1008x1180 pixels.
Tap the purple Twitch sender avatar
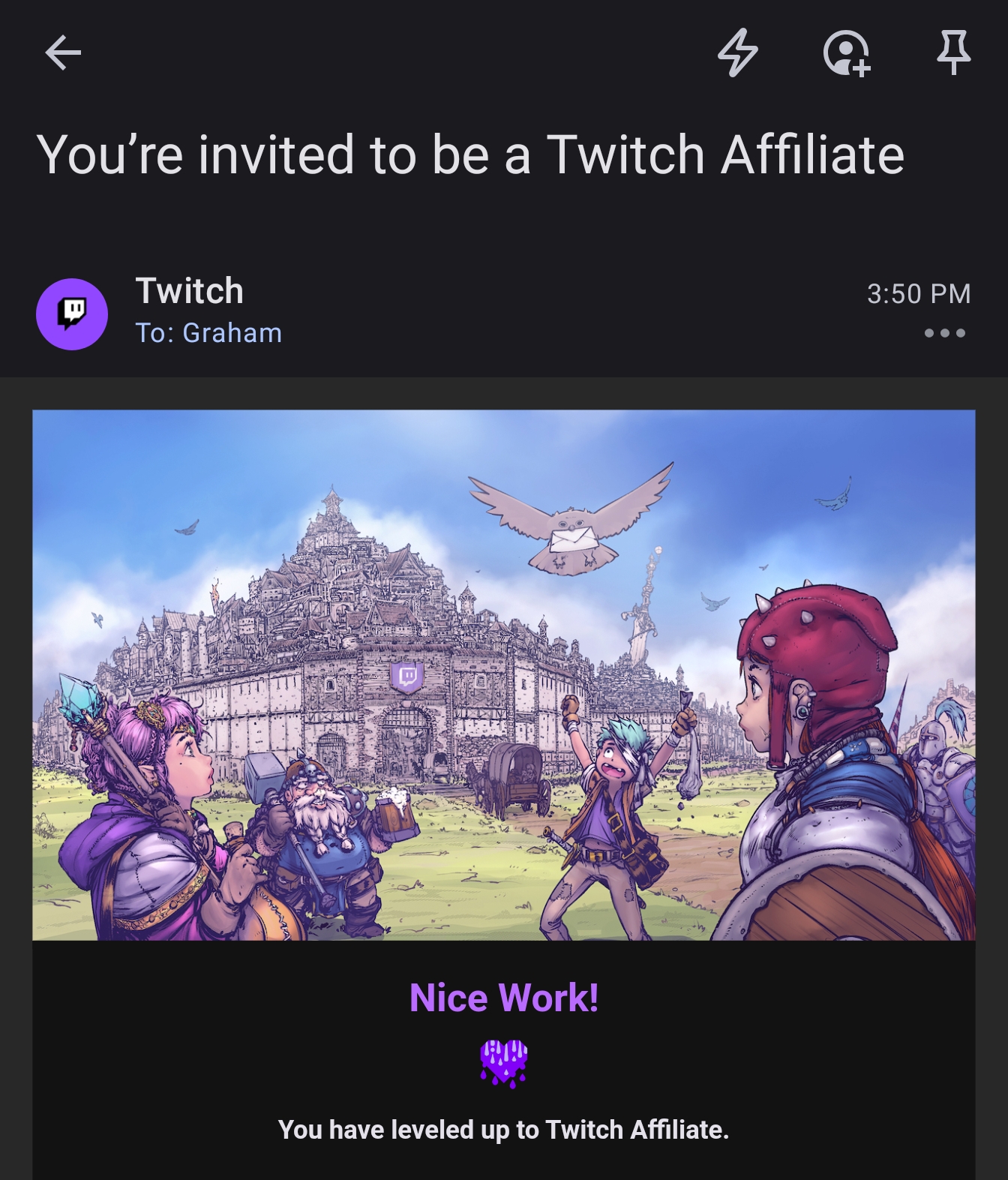(72, 314)
